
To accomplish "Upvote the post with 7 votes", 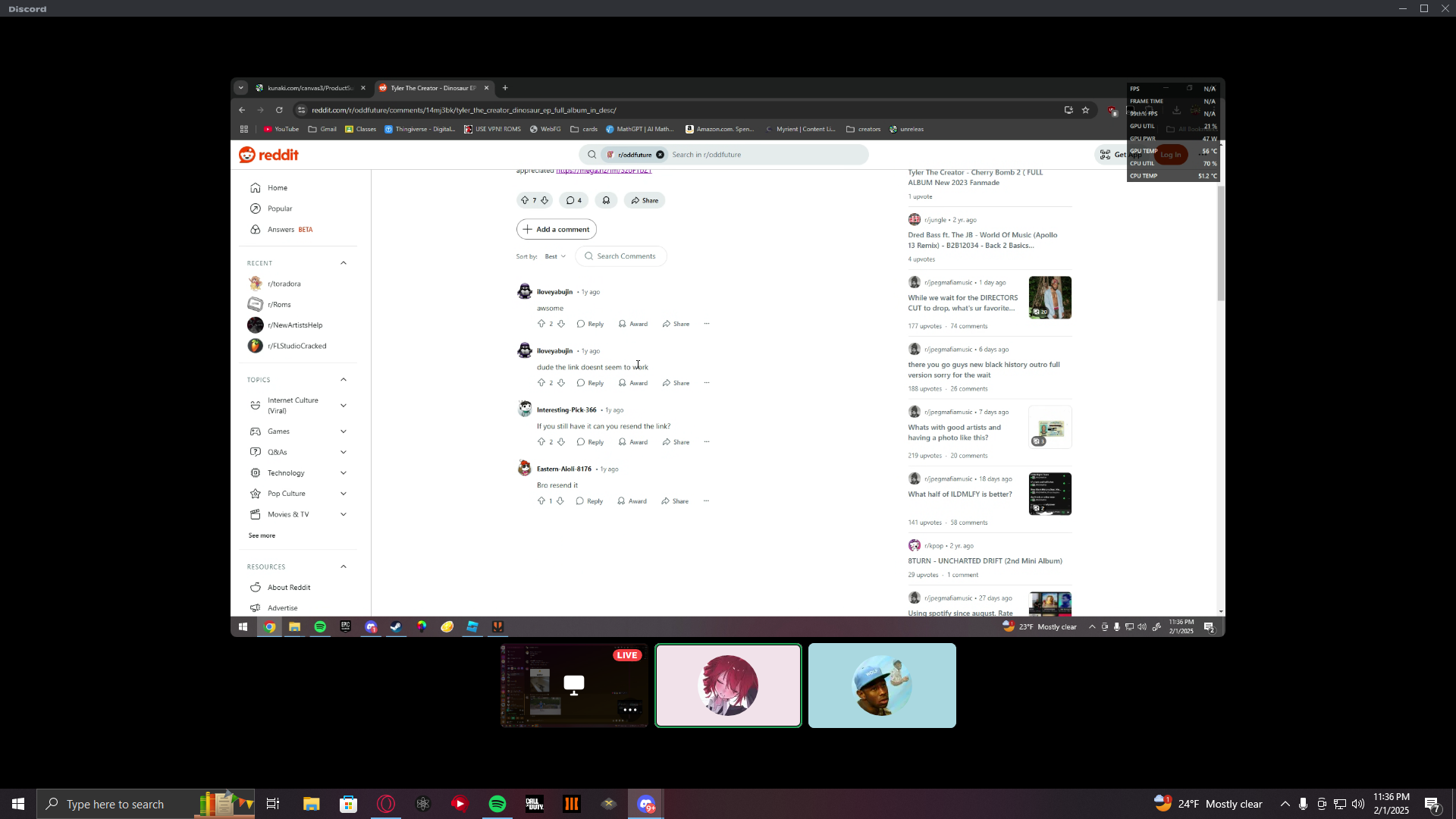I will coord(524,200).
